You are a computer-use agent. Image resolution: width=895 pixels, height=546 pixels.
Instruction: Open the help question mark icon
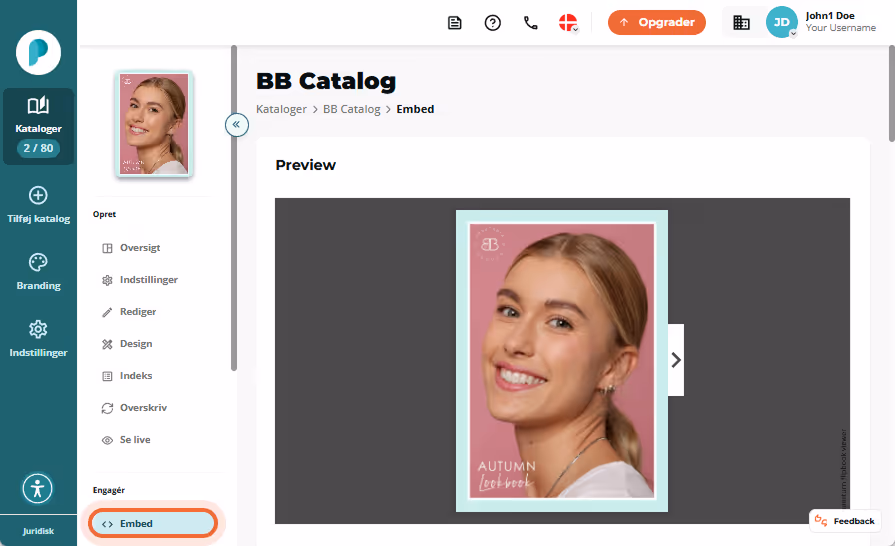click(x=493, y=23)
